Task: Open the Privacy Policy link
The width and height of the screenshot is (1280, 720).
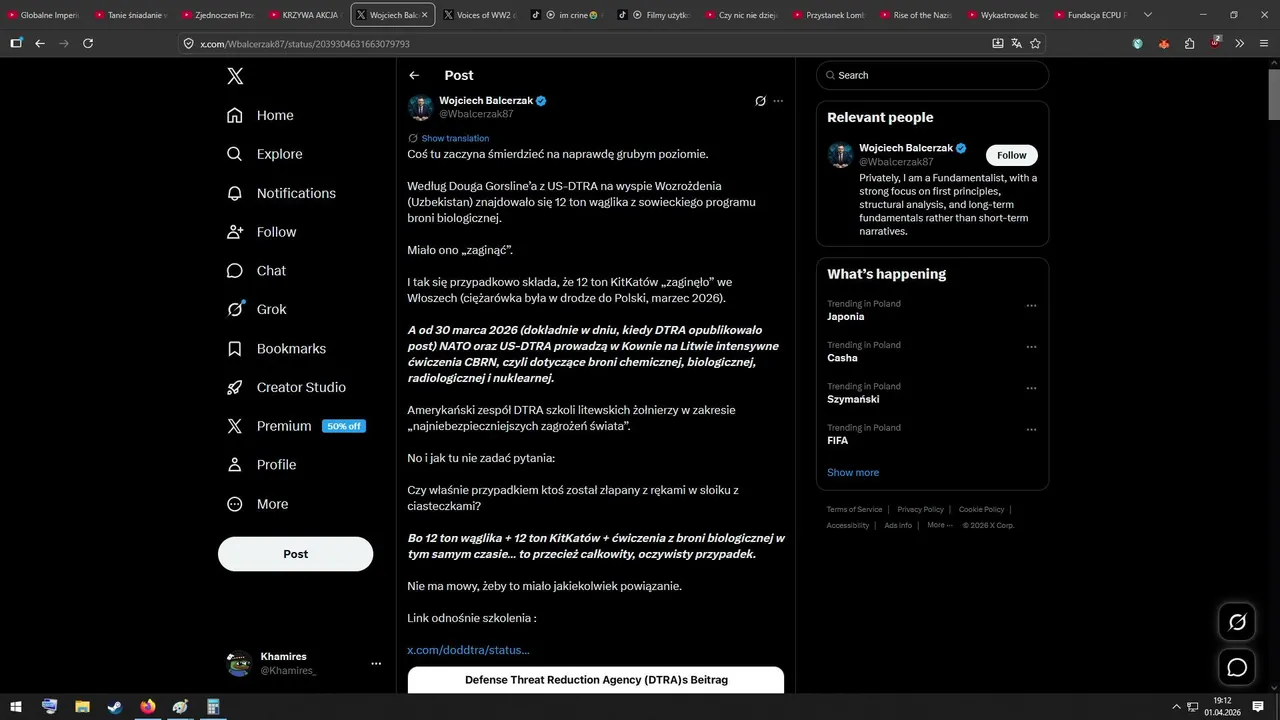Action: click(920, 510)
